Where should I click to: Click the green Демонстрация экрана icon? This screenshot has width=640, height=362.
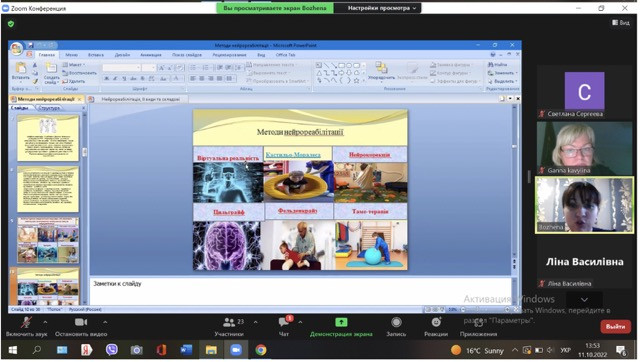point(341,322)
